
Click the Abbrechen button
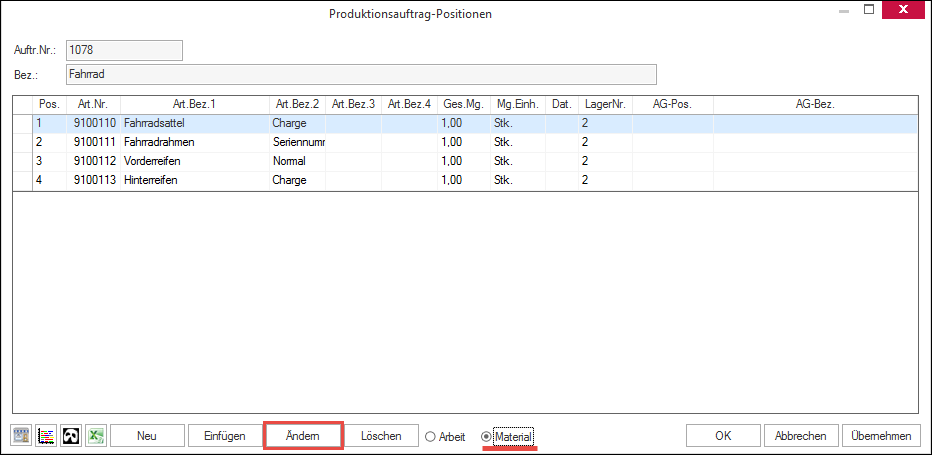pyautogui.click(x=801, y=436)
